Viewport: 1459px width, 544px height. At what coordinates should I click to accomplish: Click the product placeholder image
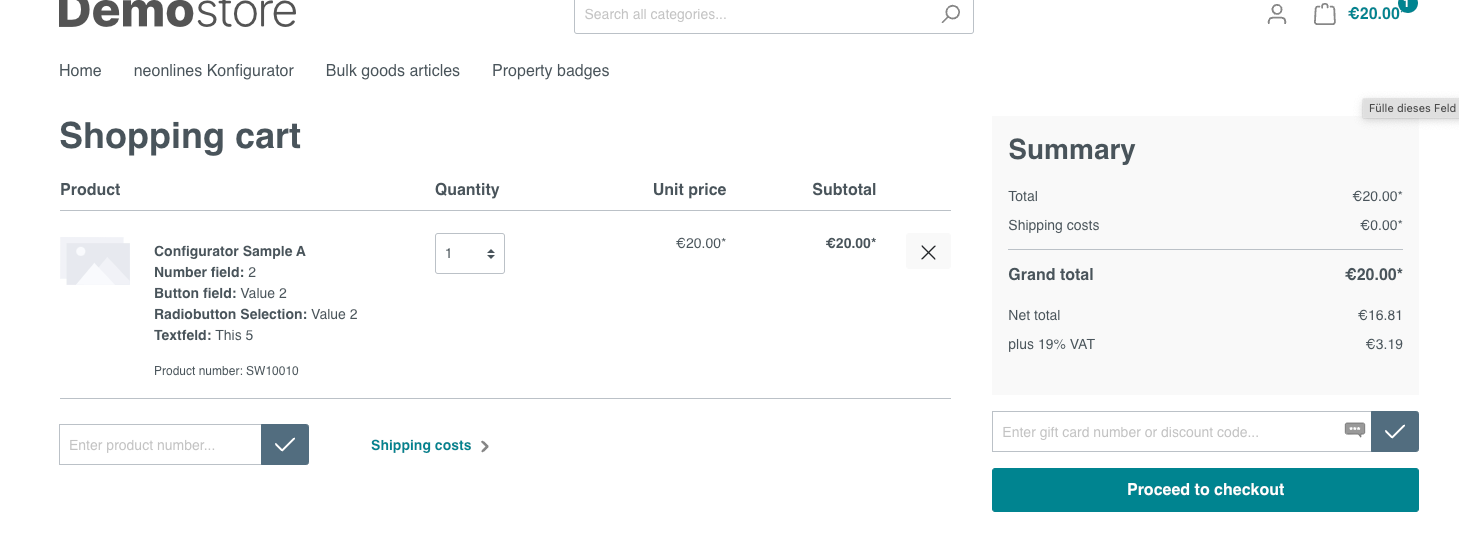95,261
